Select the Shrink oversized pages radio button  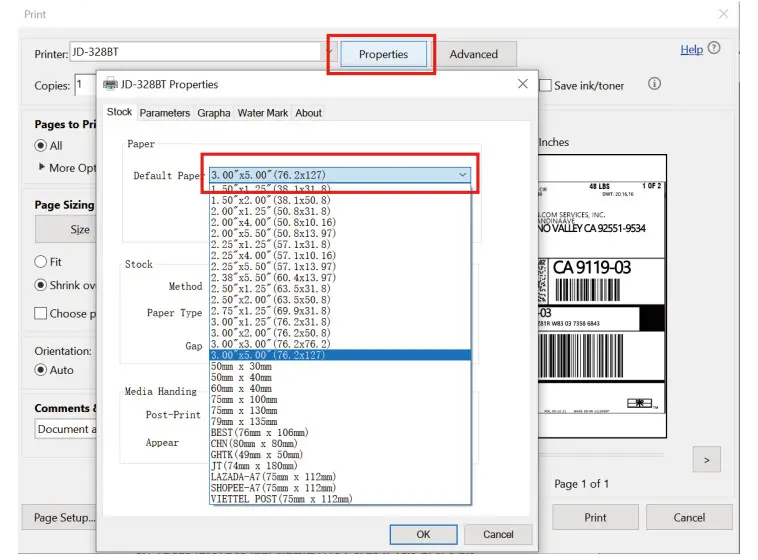pyautogui.click(x=41, y=285)
